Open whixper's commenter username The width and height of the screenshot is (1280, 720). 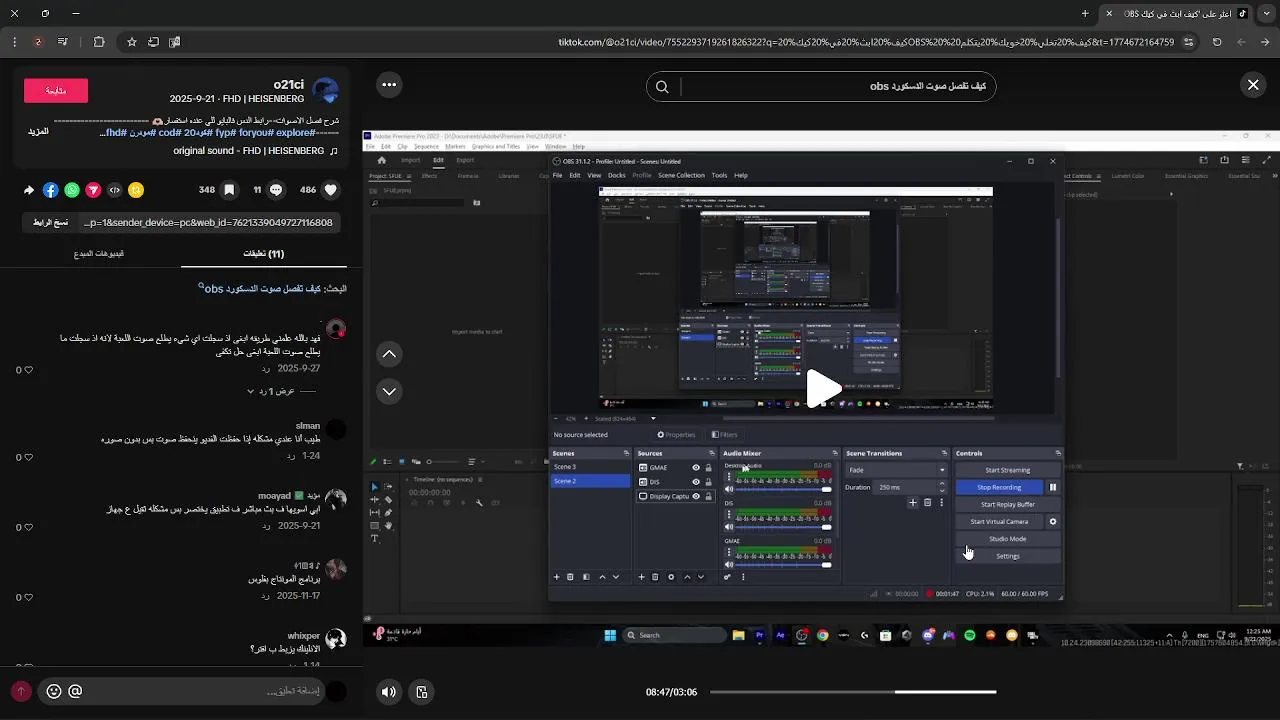click(x=304, y=635)
